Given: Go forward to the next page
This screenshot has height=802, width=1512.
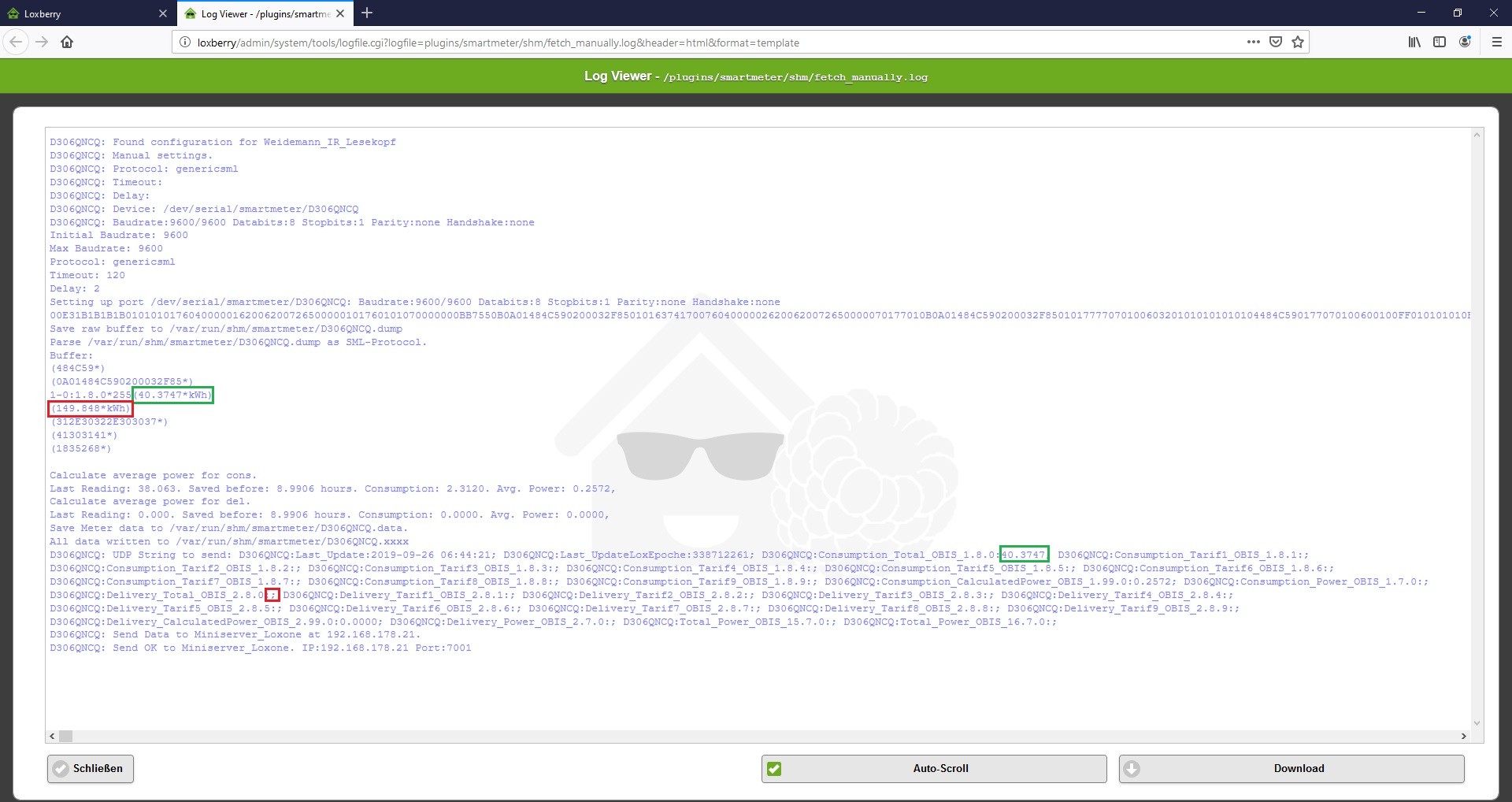Looking at the screenshot, I should pos(43,43).
